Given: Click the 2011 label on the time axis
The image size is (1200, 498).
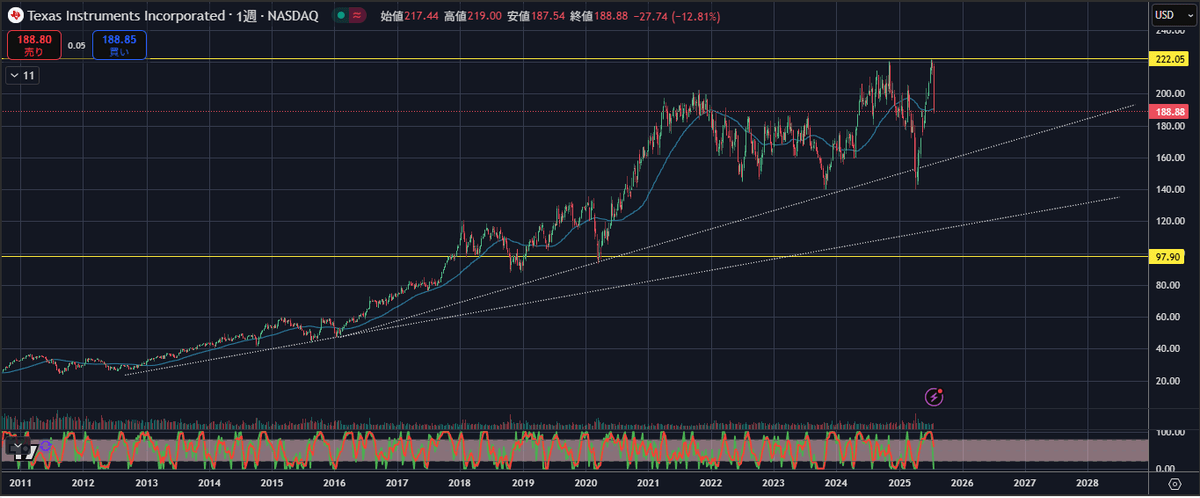Looking at the screenshot, I should click(x=19, y=482).
